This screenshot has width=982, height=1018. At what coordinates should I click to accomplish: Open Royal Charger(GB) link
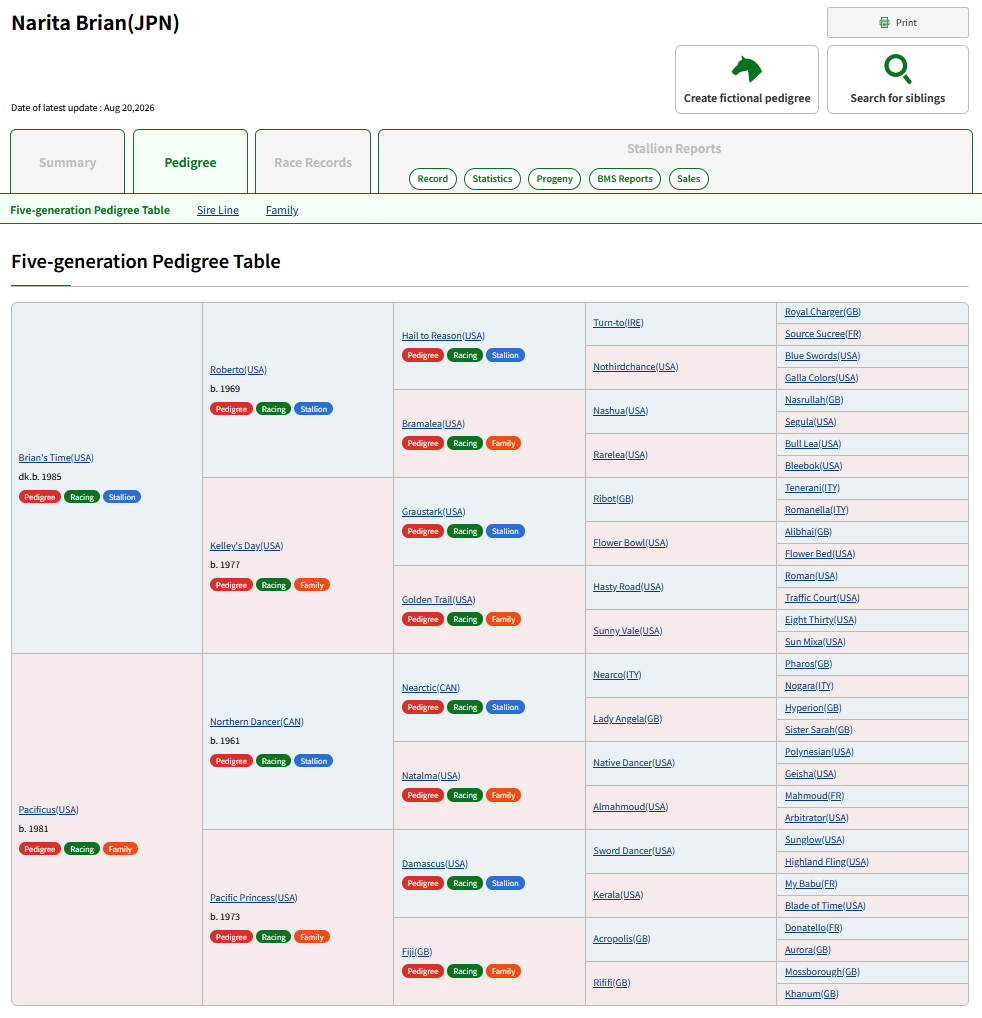pyautogui.click(x=822, y=312)
